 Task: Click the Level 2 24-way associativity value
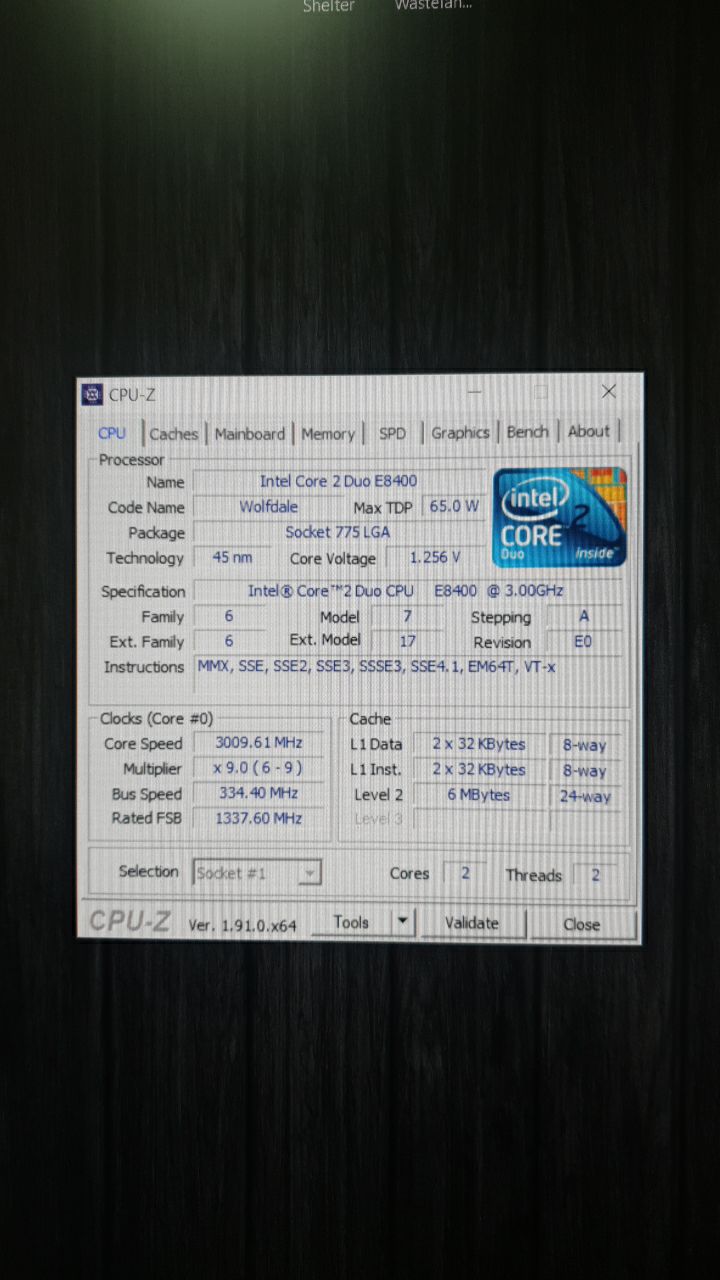point(585,797)
